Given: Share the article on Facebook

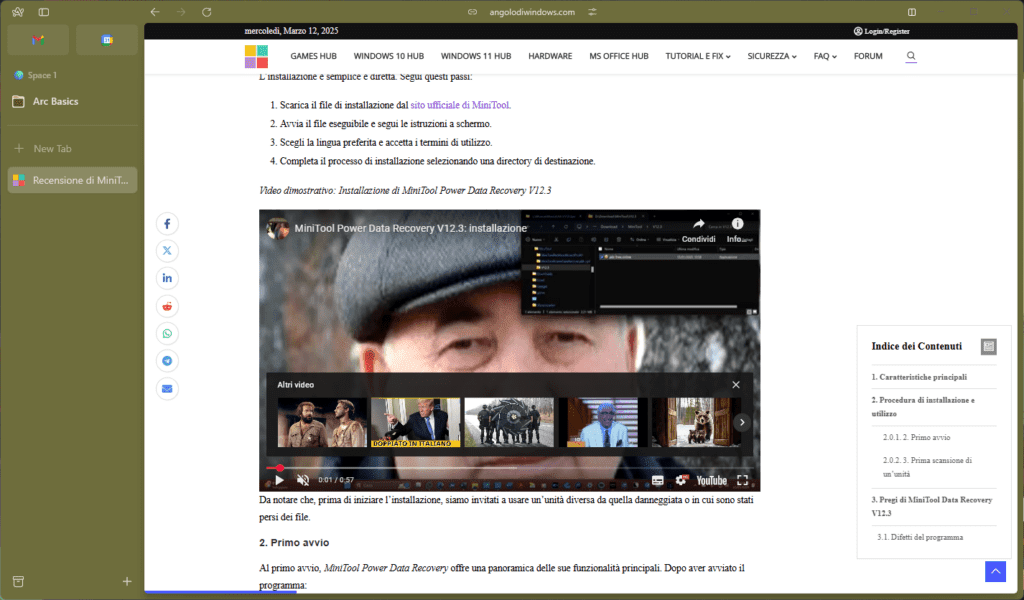Looking at the screenshot, I should (x=167, y=224).
